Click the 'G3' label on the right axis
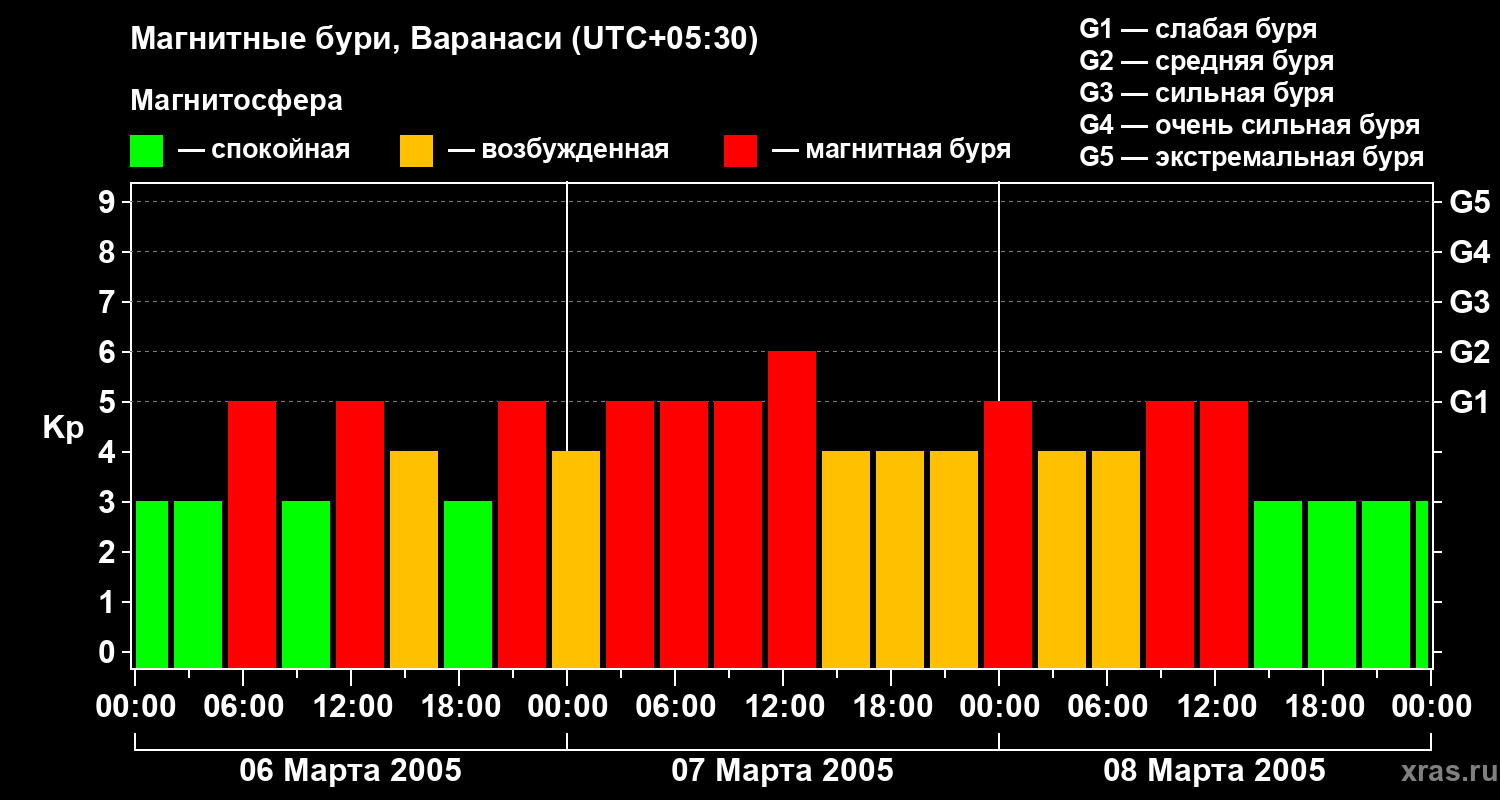This screenshot has height=800, width=1500. coord(1469,302)
